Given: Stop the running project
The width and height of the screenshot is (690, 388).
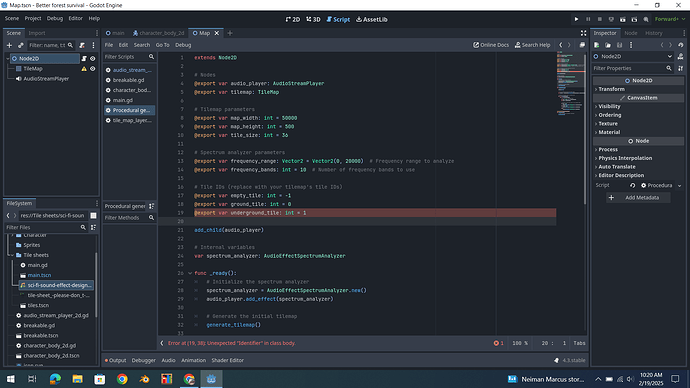Looking at the screenshot, I should 599,19.
